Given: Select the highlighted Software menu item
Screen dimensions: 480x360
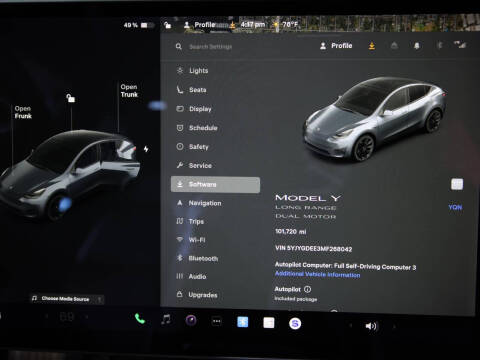Looking at the screenshot, I should 215,184.
